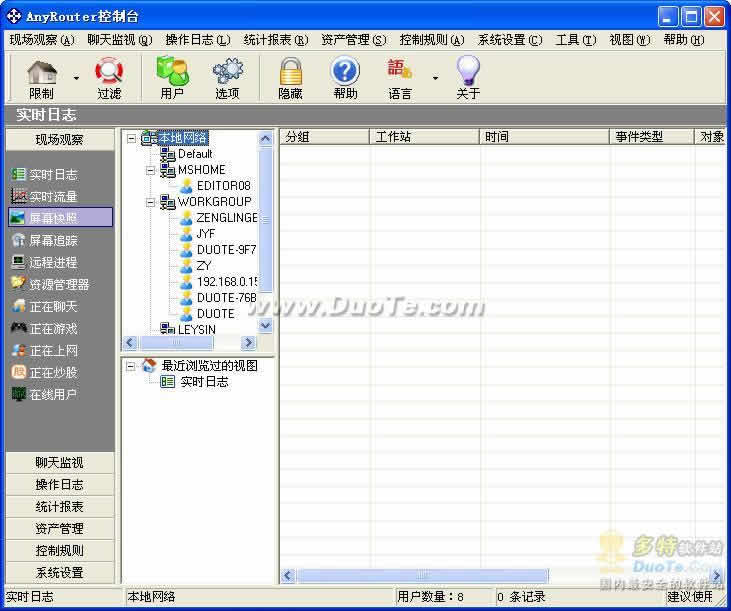The image size is (731, 611).
Task: Select 正在聊天 in the sidebar
Action: coord(45,307)
